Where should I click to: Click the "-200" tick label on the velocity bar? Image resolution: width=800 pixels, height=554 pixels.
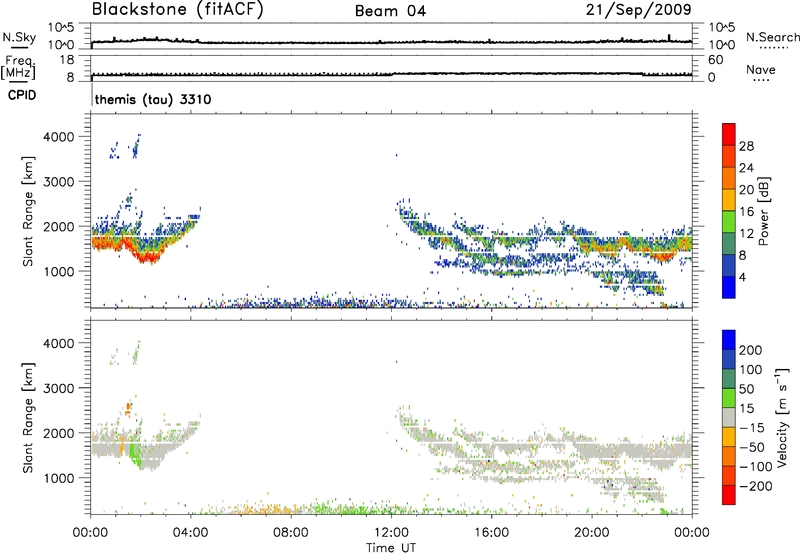coord(756,486)
